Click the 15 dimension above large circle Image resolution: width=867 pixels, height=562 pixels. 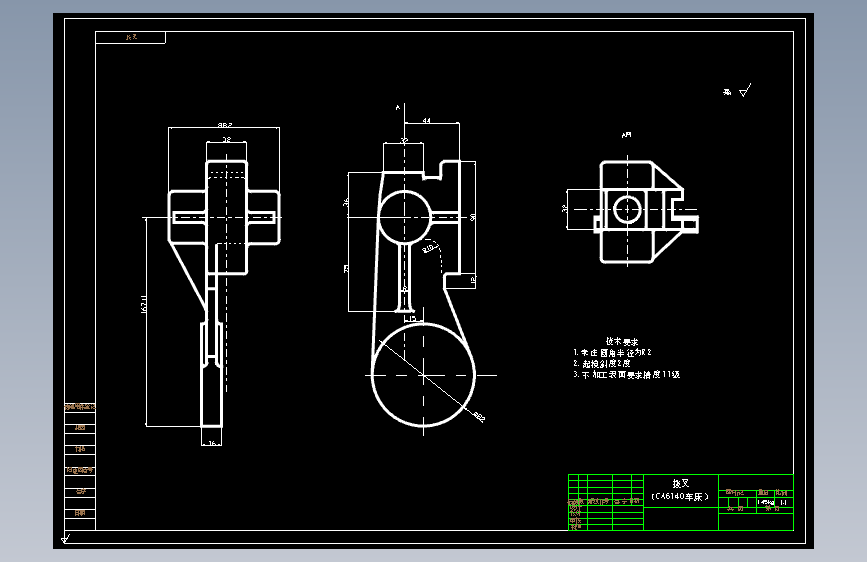click(412, 319)
